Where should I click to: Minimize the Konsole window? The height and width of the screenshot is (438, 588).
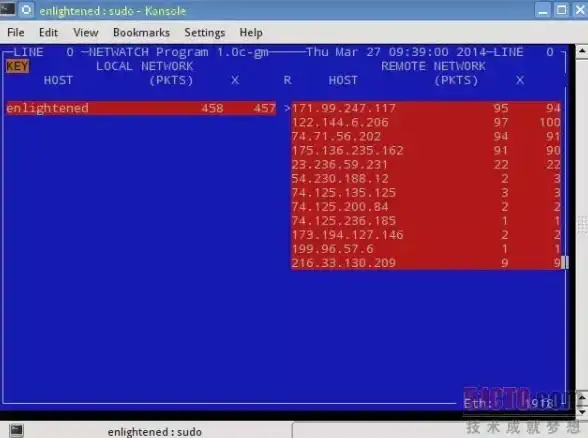(543, 10)
